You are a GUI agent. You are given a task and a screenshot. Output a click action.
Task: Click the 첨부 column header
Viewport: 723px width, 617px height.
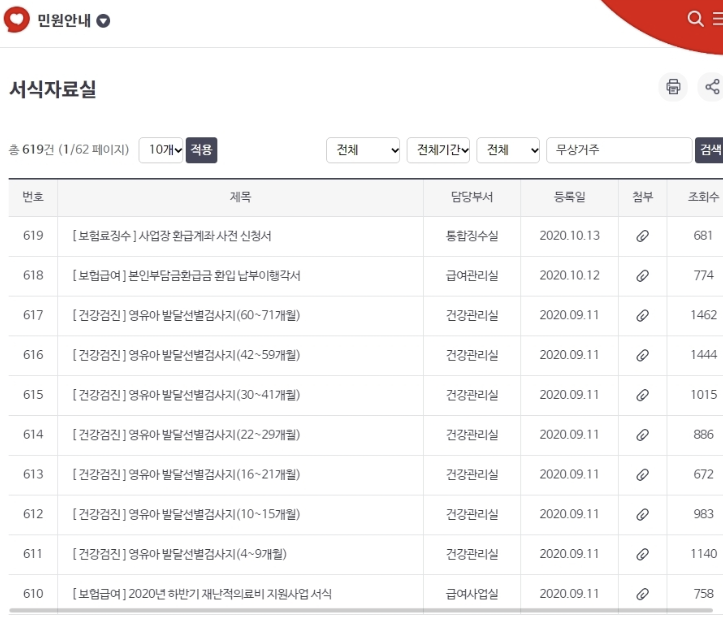[643, 197]
